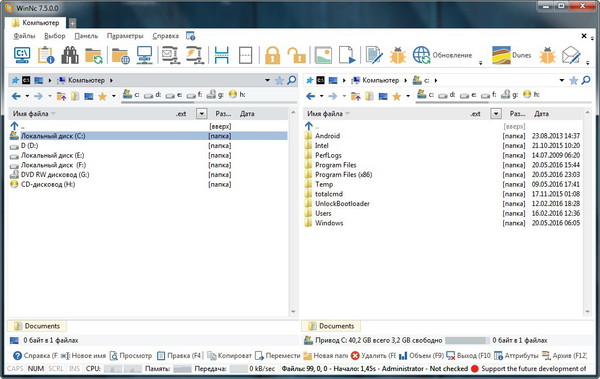Click the Удалить (F8) button
The width and height of the screenshot is (600, 379).
(373, 356)
